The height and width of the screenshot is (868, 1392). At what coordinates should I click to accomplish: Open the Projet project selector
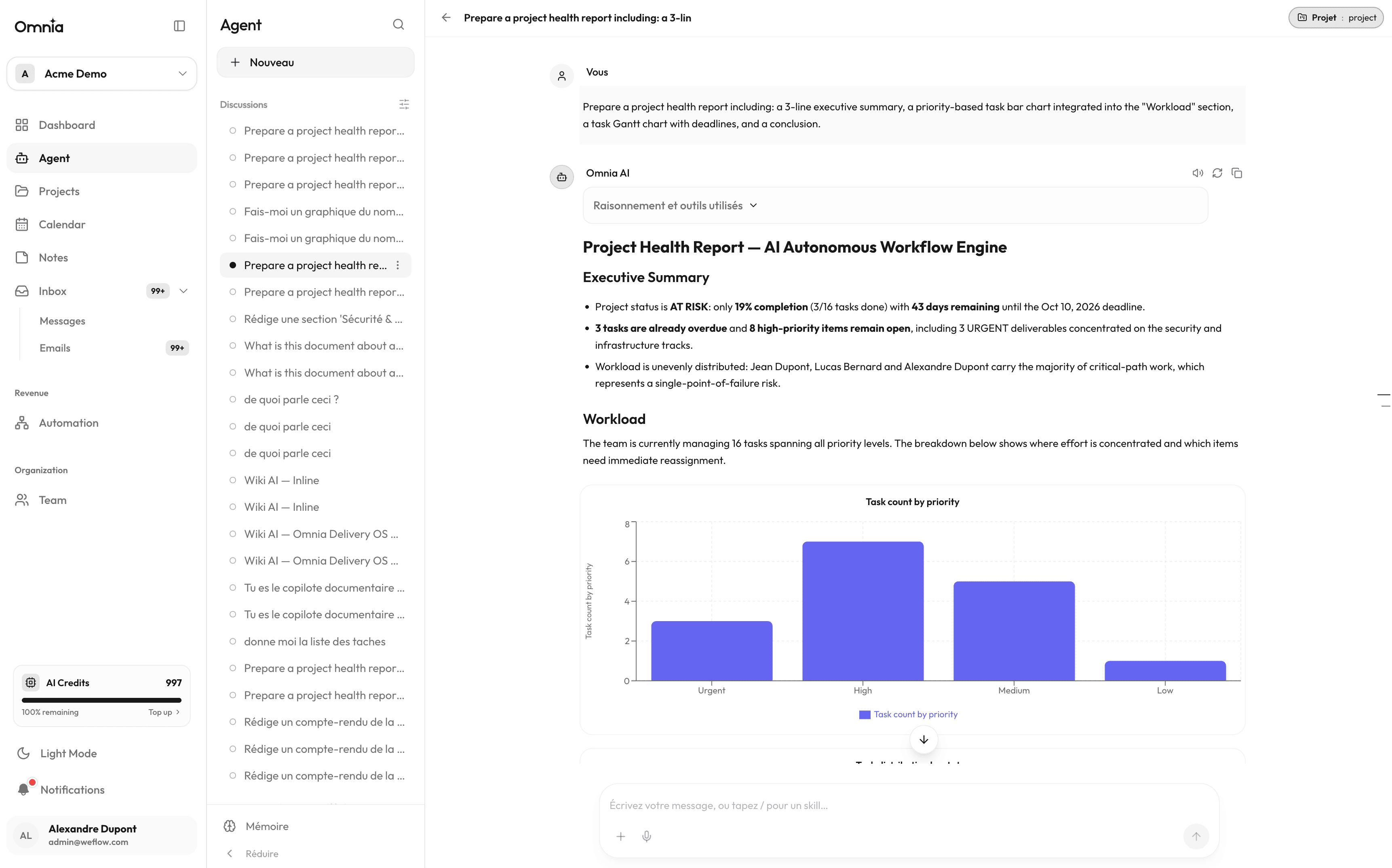pos(1336,18)
